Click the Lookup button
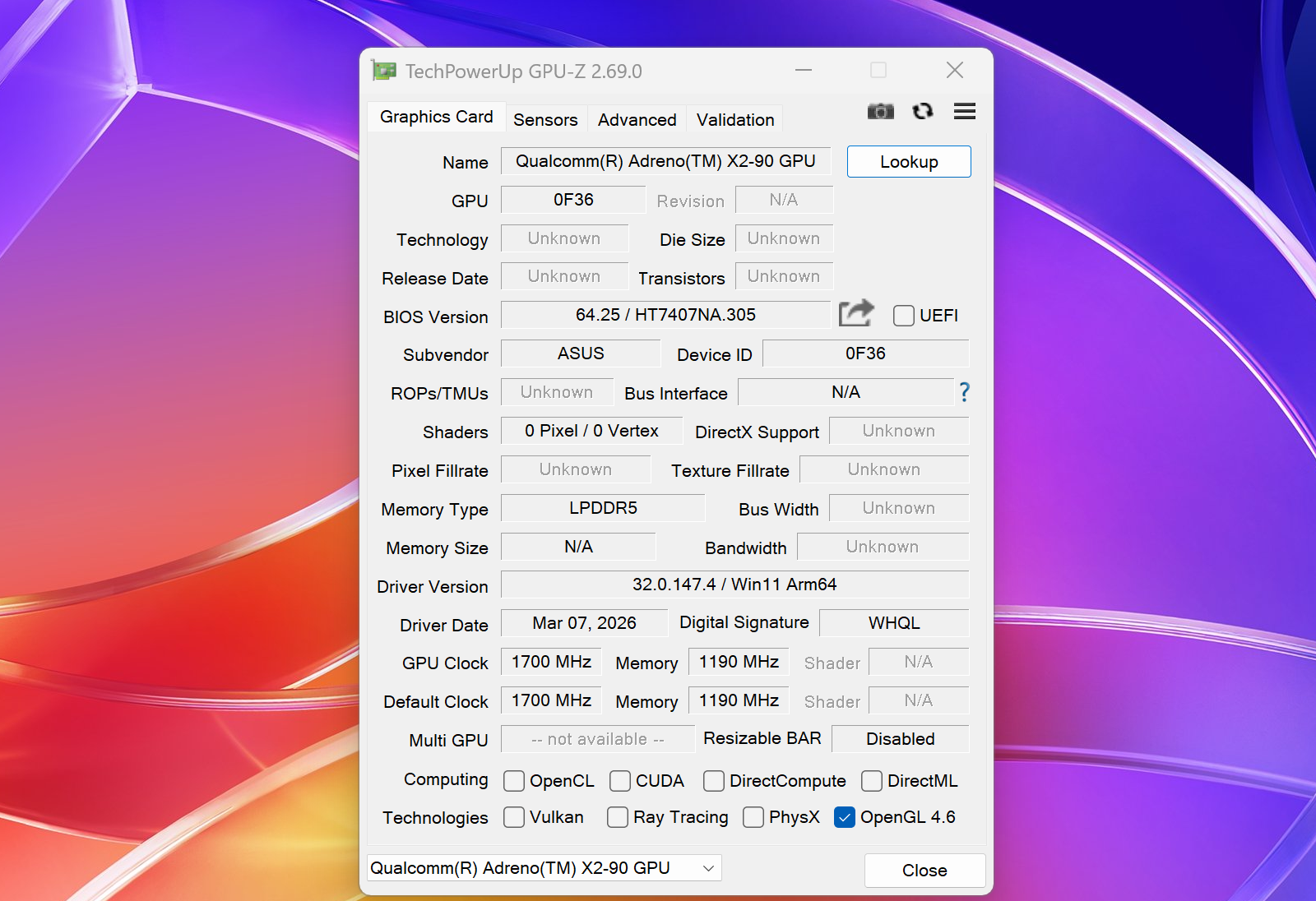The width and height of the screenshot is (1316, 901). pos(909,162)
